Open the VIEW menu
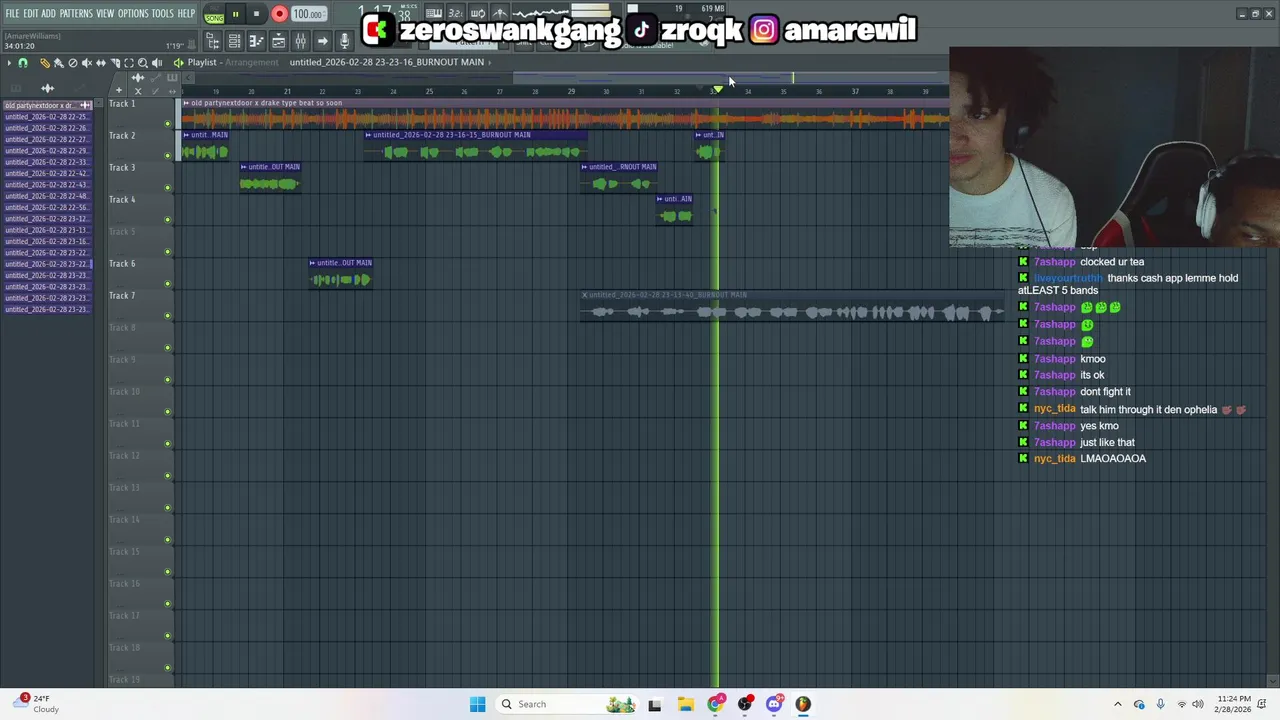Image resolution: width=1280 pixels, height=720 pixels. pyautogui.click(x=105, y=13)
